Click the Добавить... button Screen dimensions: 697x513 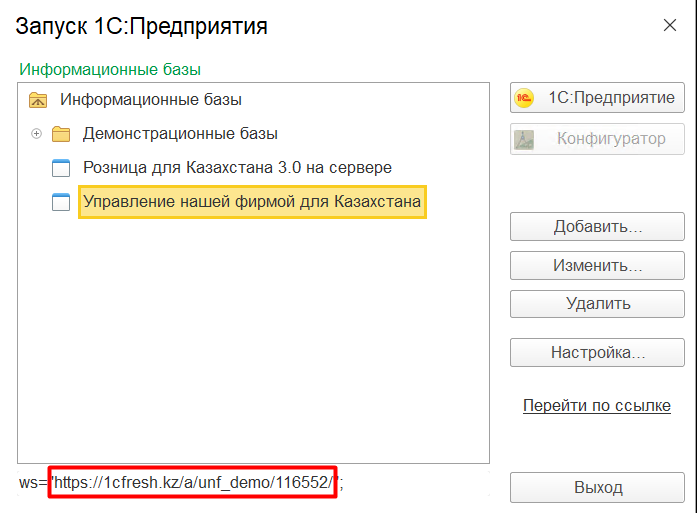pyautogui.click(x=597, y=226)
